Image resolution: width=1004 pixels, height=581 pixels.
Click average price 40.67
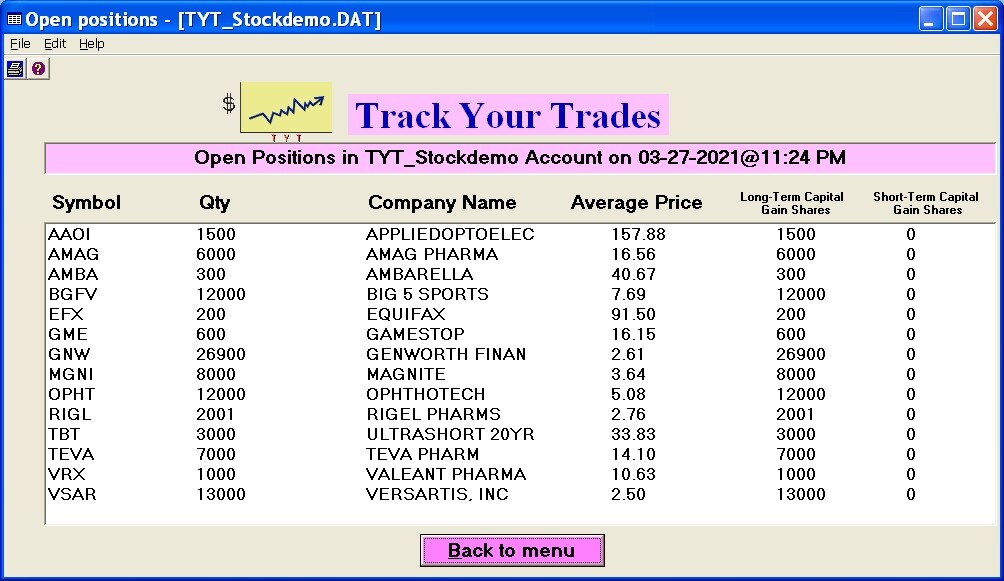(x=633, y=274)
